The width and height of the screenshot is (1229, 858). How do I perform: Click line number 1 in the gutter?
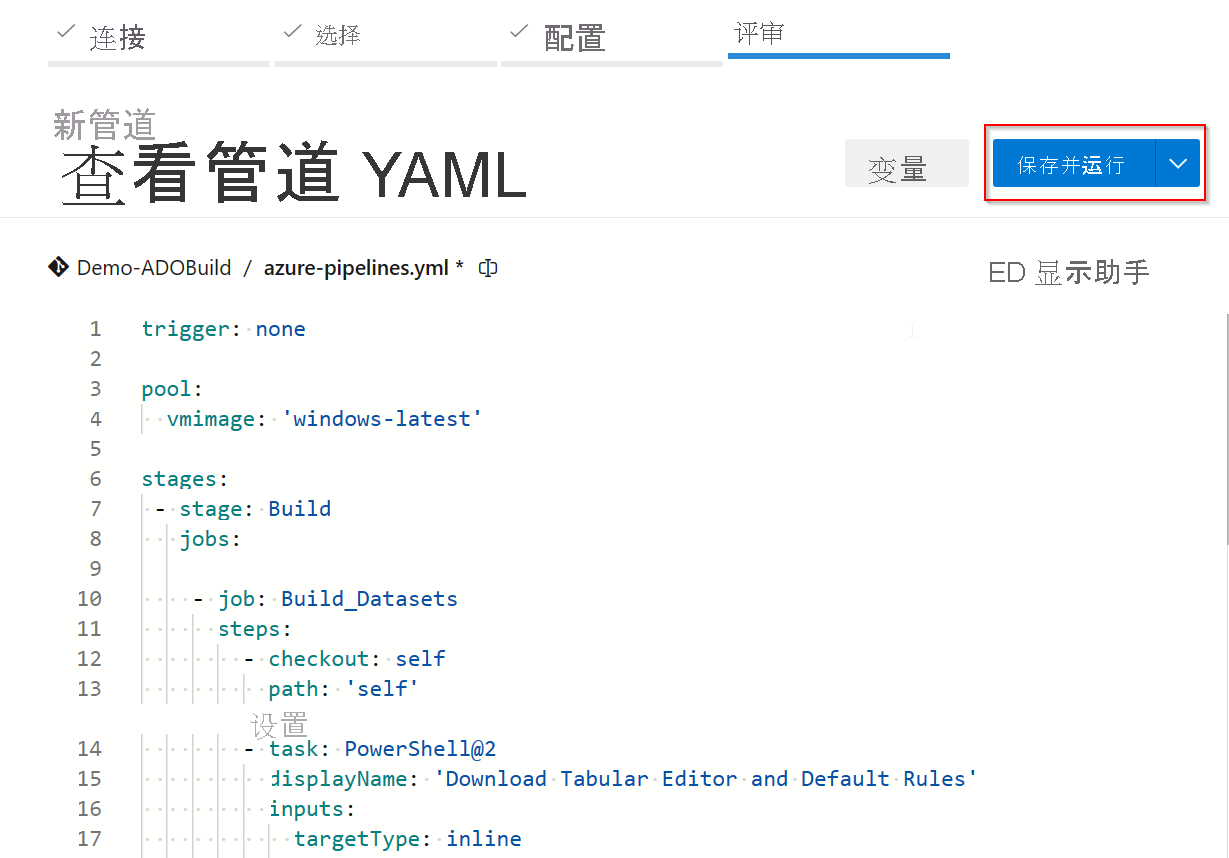[95, 329]
